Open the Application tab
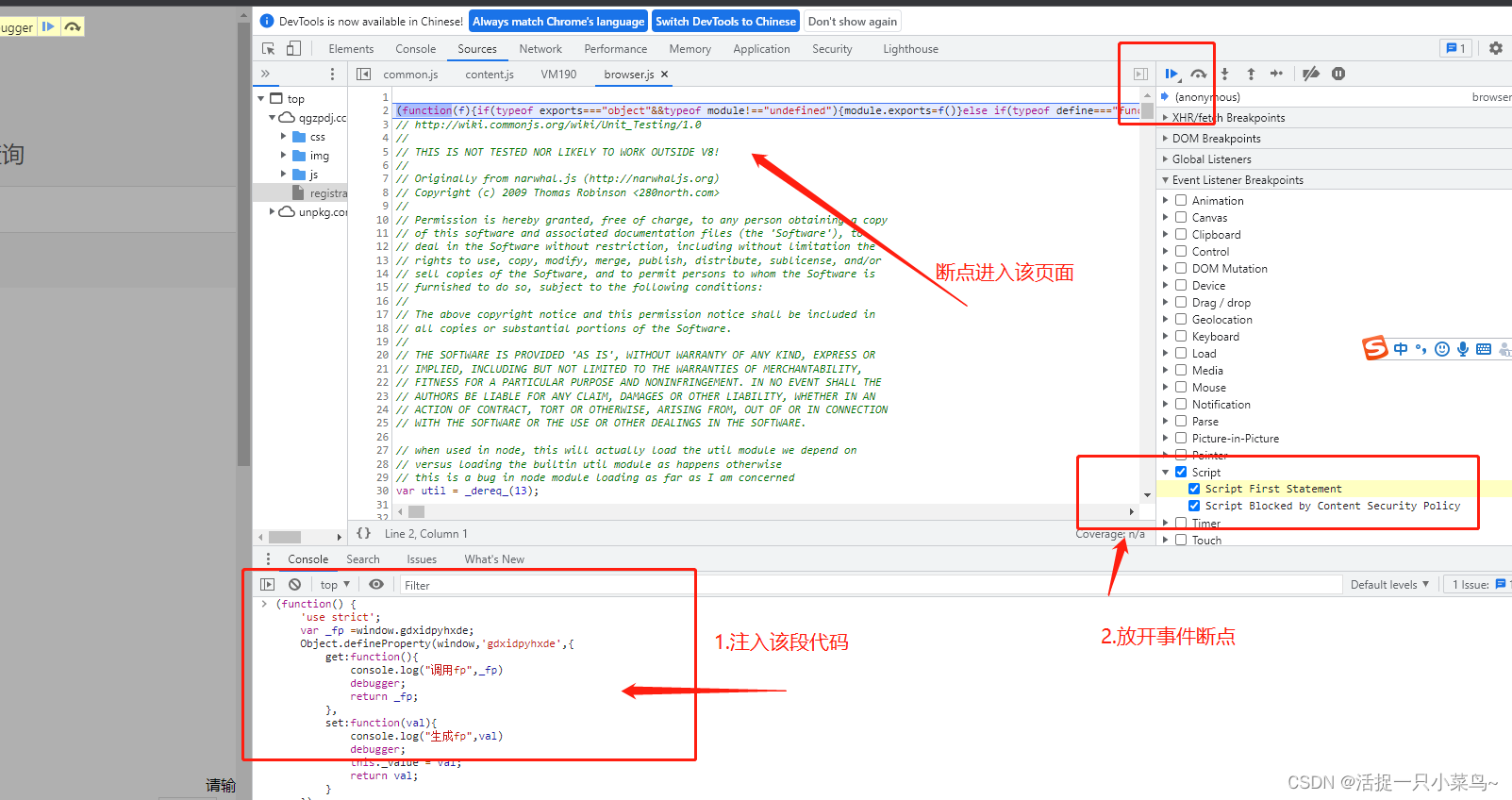1512x800 pixels. coord(761,49)
